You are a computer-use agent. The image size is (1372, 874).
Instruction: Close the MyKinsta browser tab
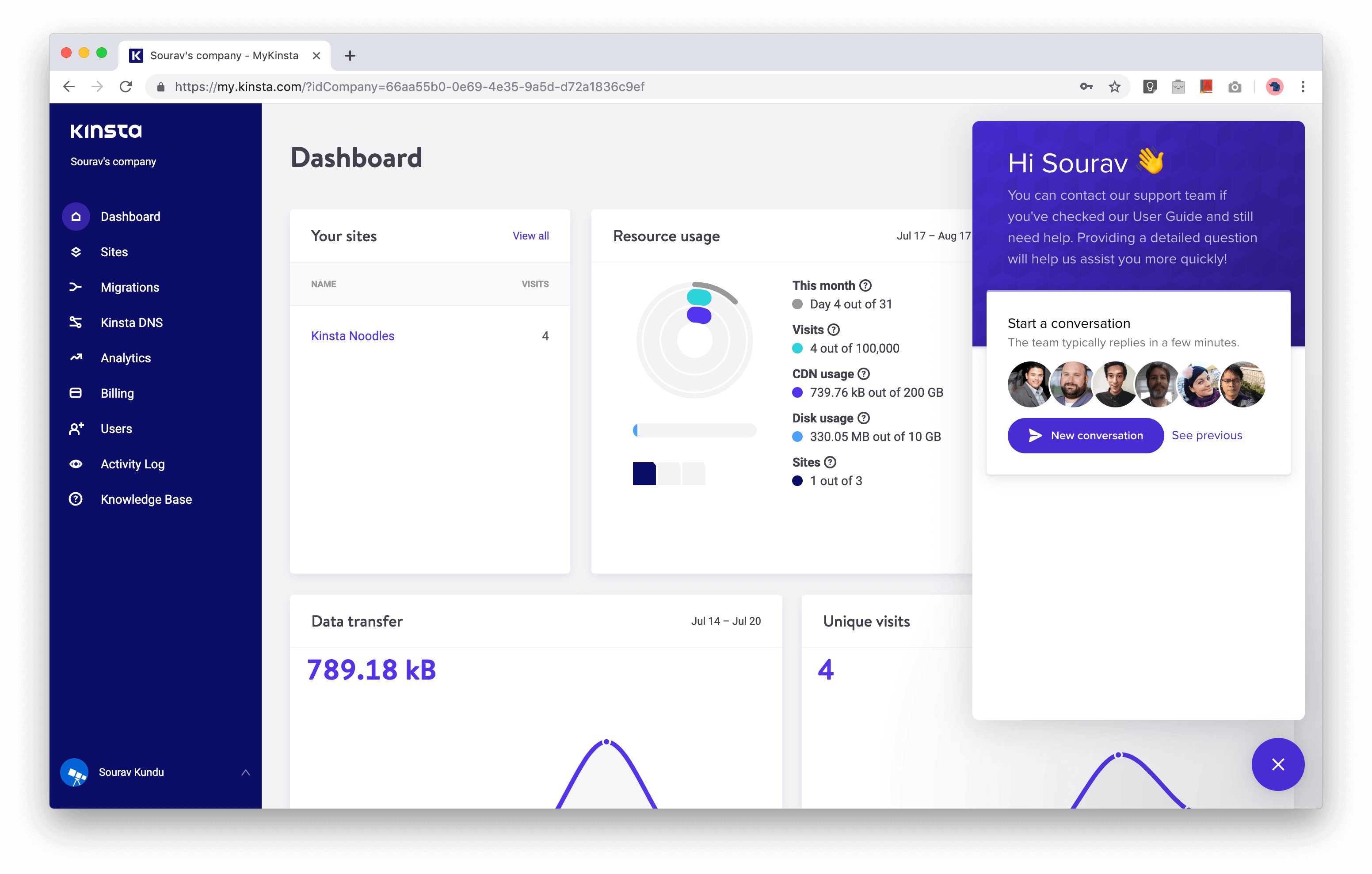point(316,55)
